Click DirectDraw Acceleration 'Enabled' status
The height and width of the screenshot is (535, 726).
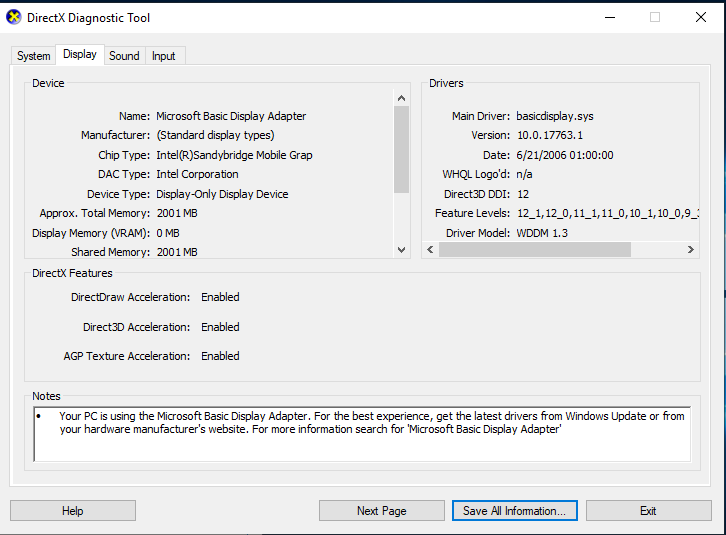click(x=220, y=297)
